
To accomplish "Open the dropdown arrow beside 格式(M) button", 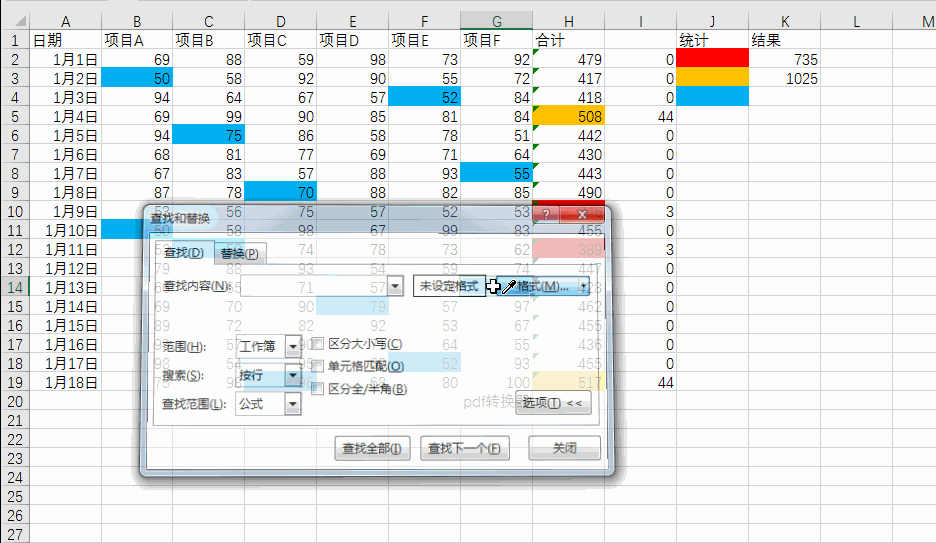I will (x=583, y=286).
